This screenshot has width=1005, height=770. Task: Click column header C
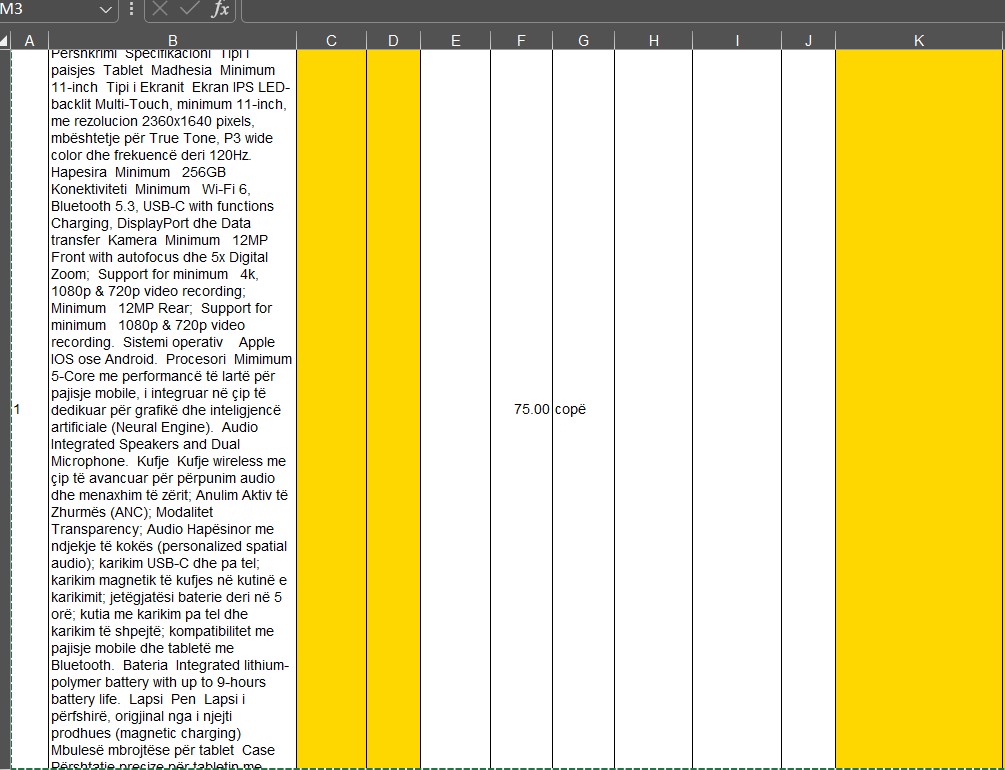331,40
